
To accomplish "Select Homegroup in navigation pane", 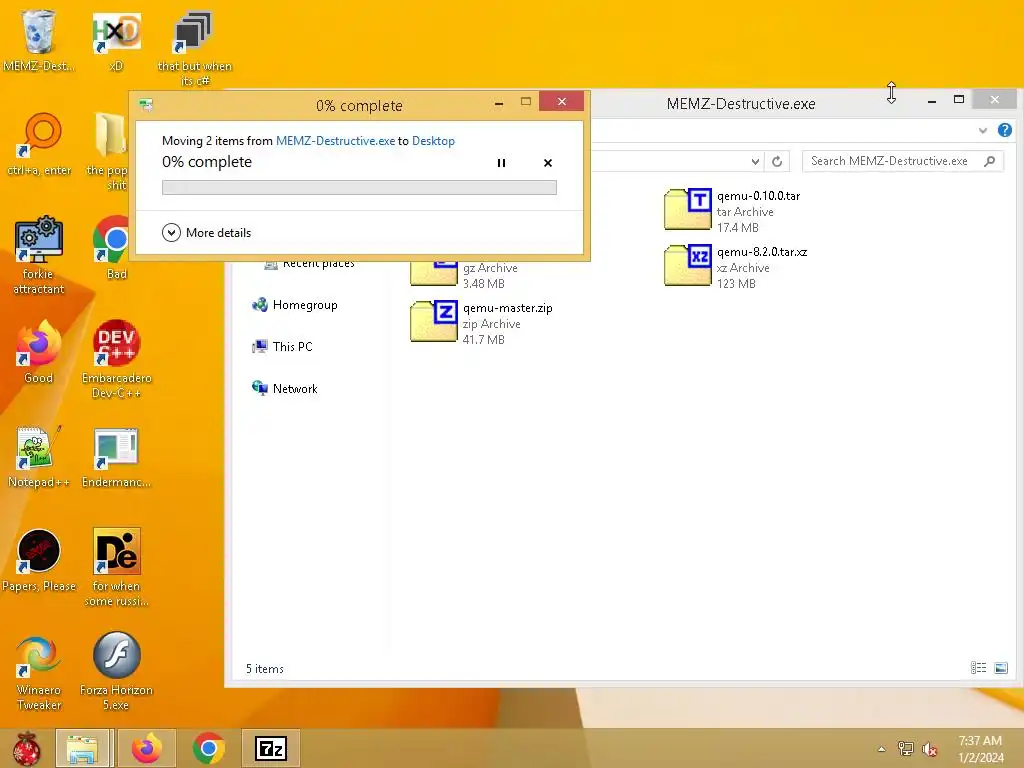I will 295,305.
